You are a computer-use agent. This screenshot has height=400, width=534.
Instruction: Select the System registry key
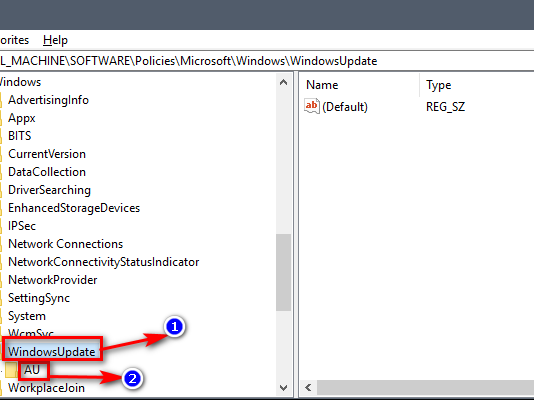coord(27,316)
